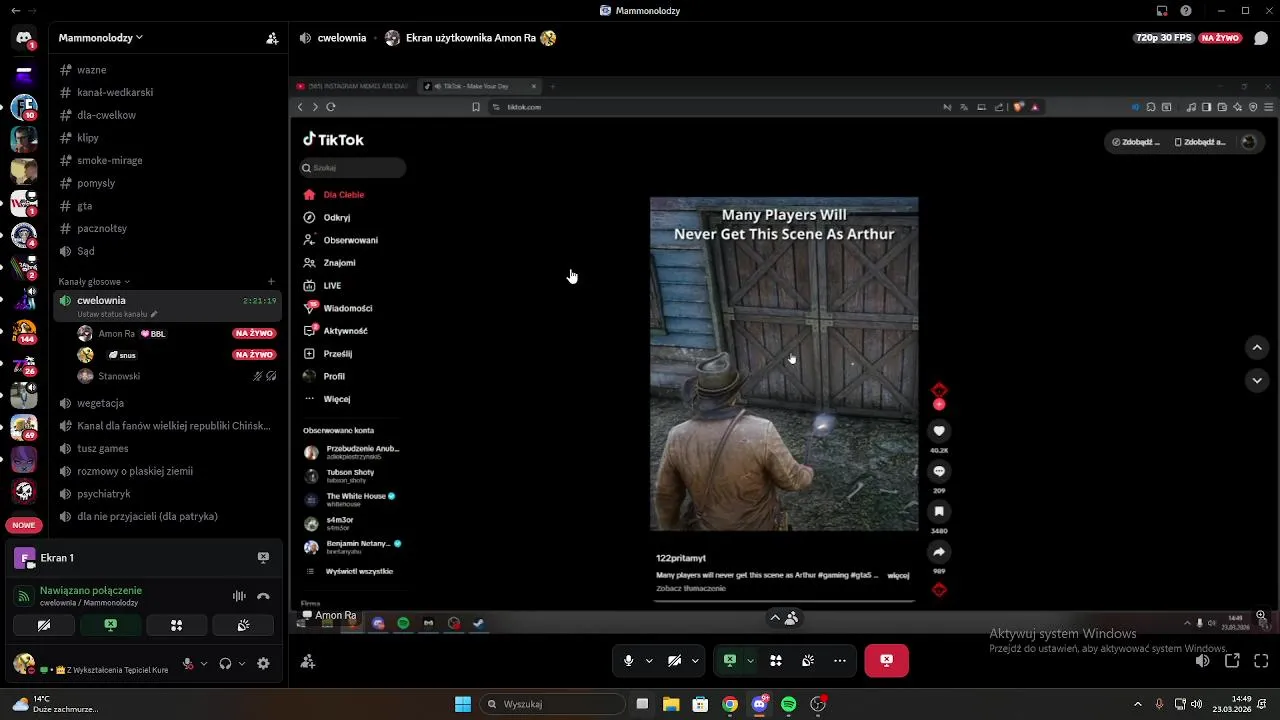The width and height of the screenshot is (1280, 720).
Task: Open File Explorer from taskbar
Action: click(x=671, y=704)
